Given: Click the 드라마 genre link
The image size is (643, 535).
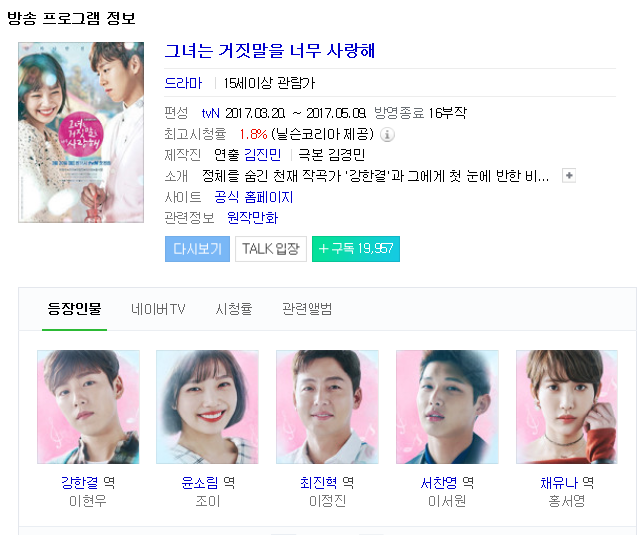Looking at the screenshot, I should click(183, 83).
